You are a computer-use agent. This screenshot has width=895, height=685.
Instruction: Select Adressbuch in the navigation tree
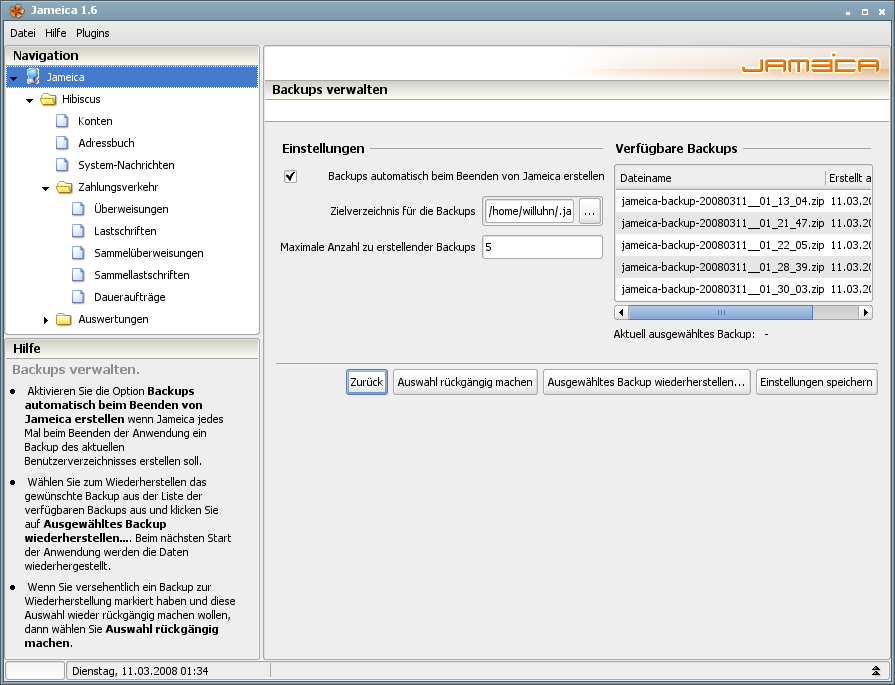[x=106, y=143]
